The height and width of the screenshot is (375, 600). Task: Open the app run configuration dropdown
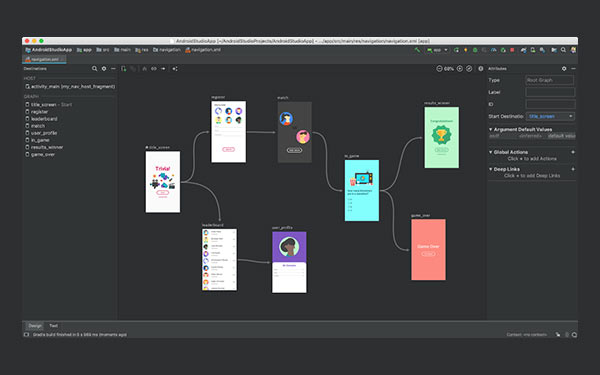click(x=437, y=50)
